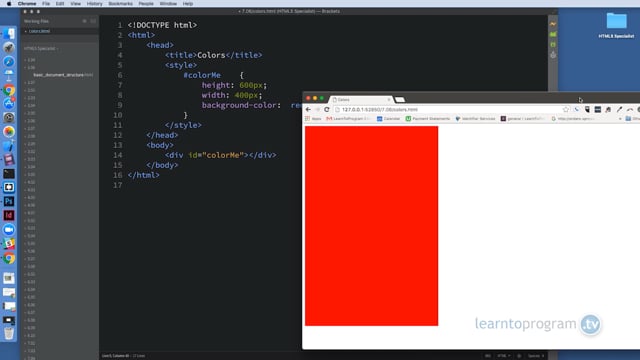Open Payment Statements bookmark

(428, 119)
